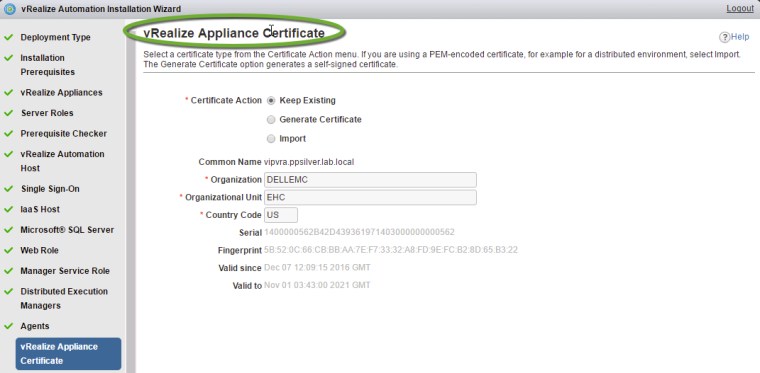Click checkmark icon beside Agents
Screen dimensions: 760x373
(8, 326)
